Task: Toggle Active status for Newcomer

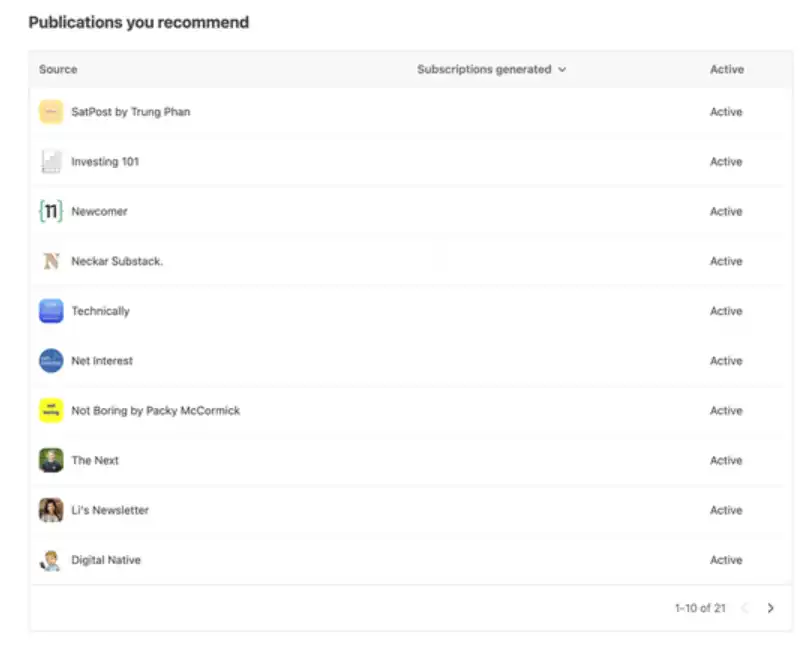Action: (726, 211)
